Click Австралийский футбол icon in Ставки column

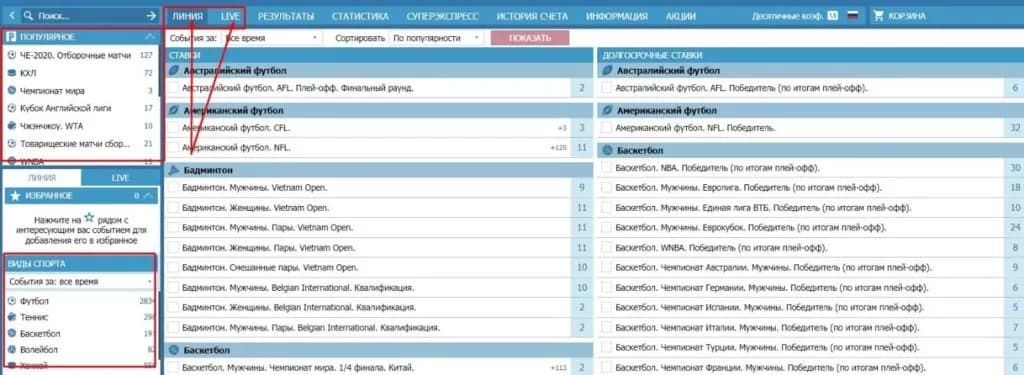click(174, 71)
